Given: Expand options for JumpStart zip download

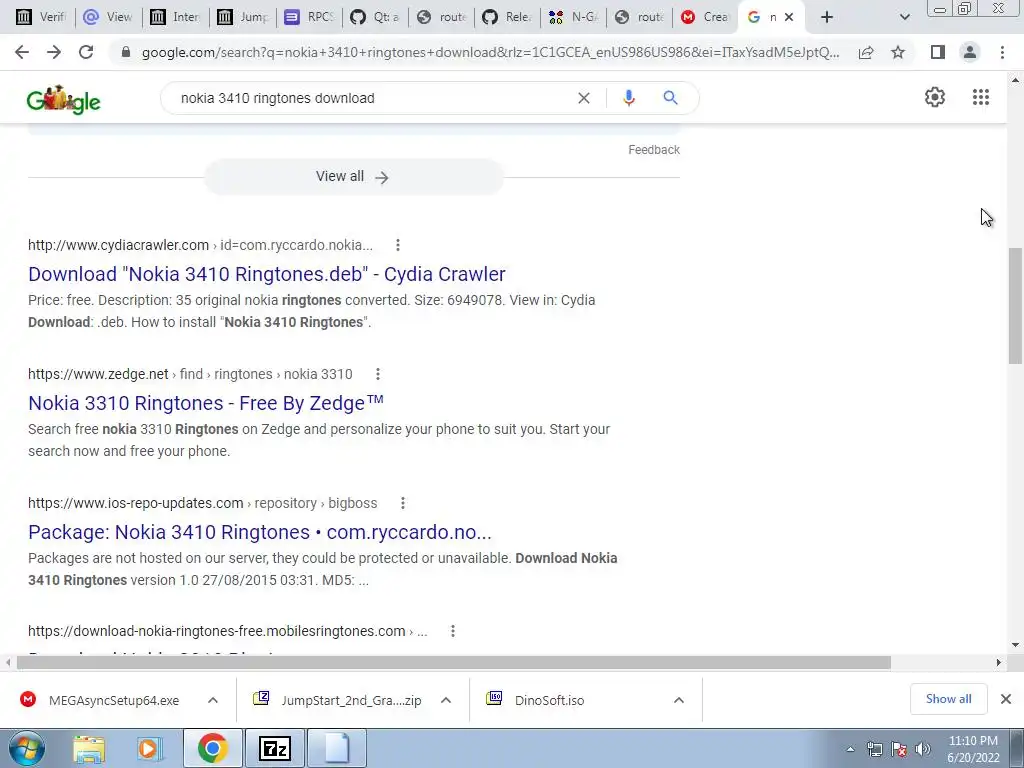Looking at the screenshot, I should pos(446,700).
